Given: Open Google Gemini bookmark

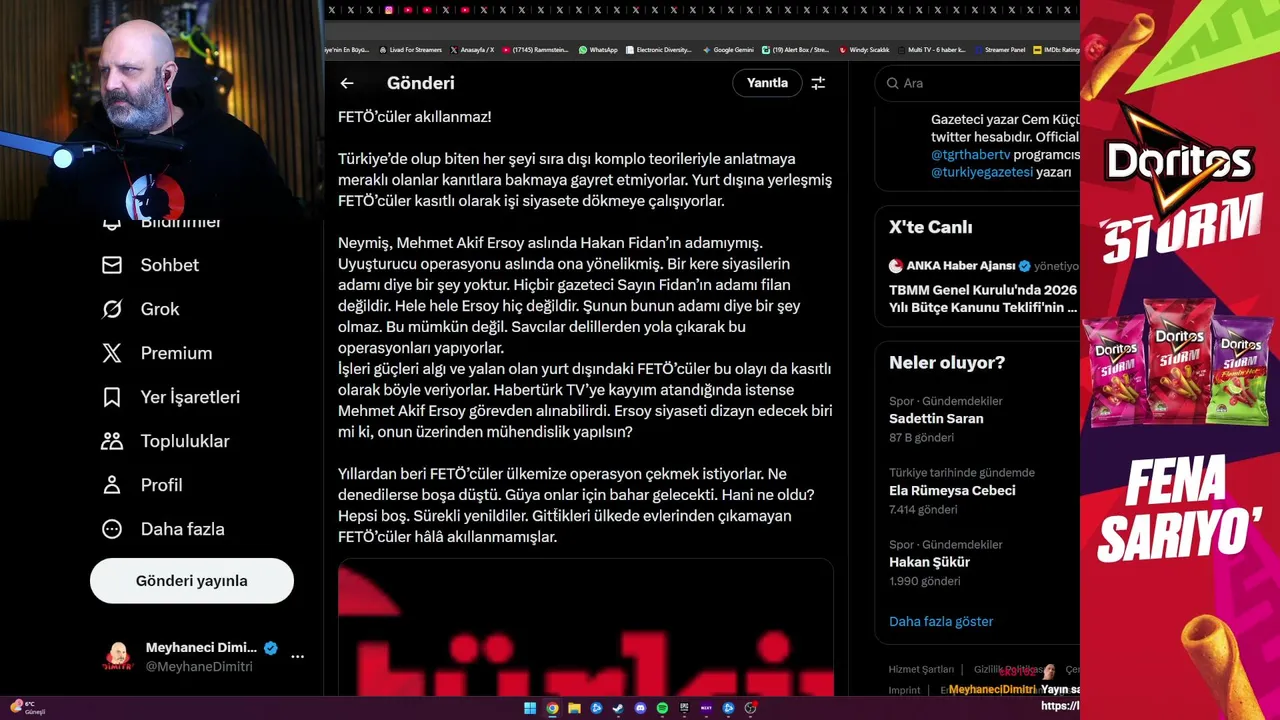Looking at the screenshot, I should (728, 50).
